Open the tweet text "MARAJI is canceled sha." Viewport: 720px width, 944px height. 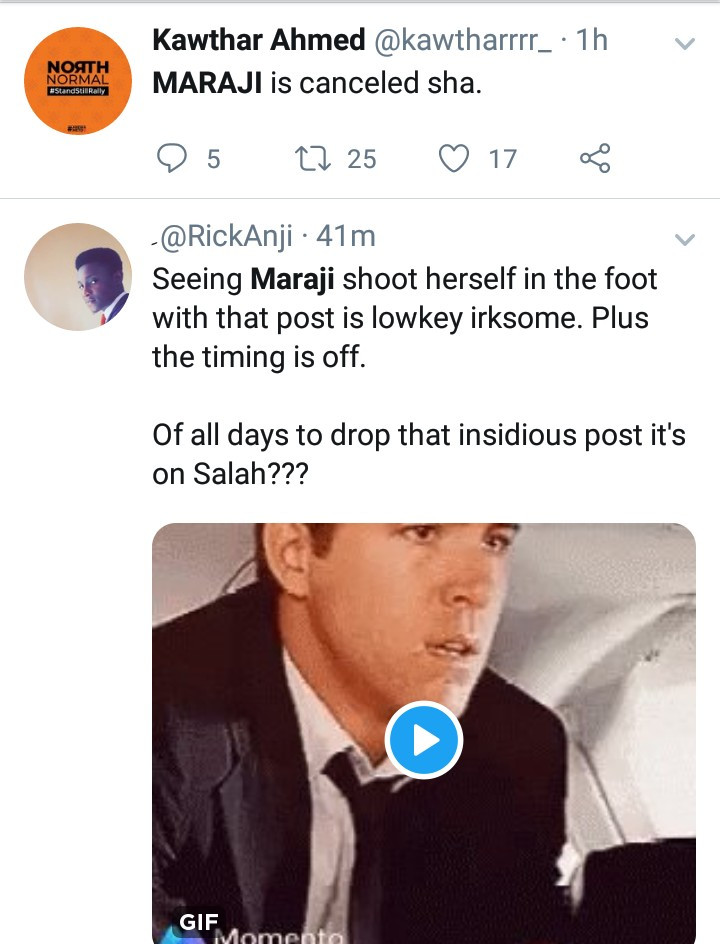pos(317,84)
